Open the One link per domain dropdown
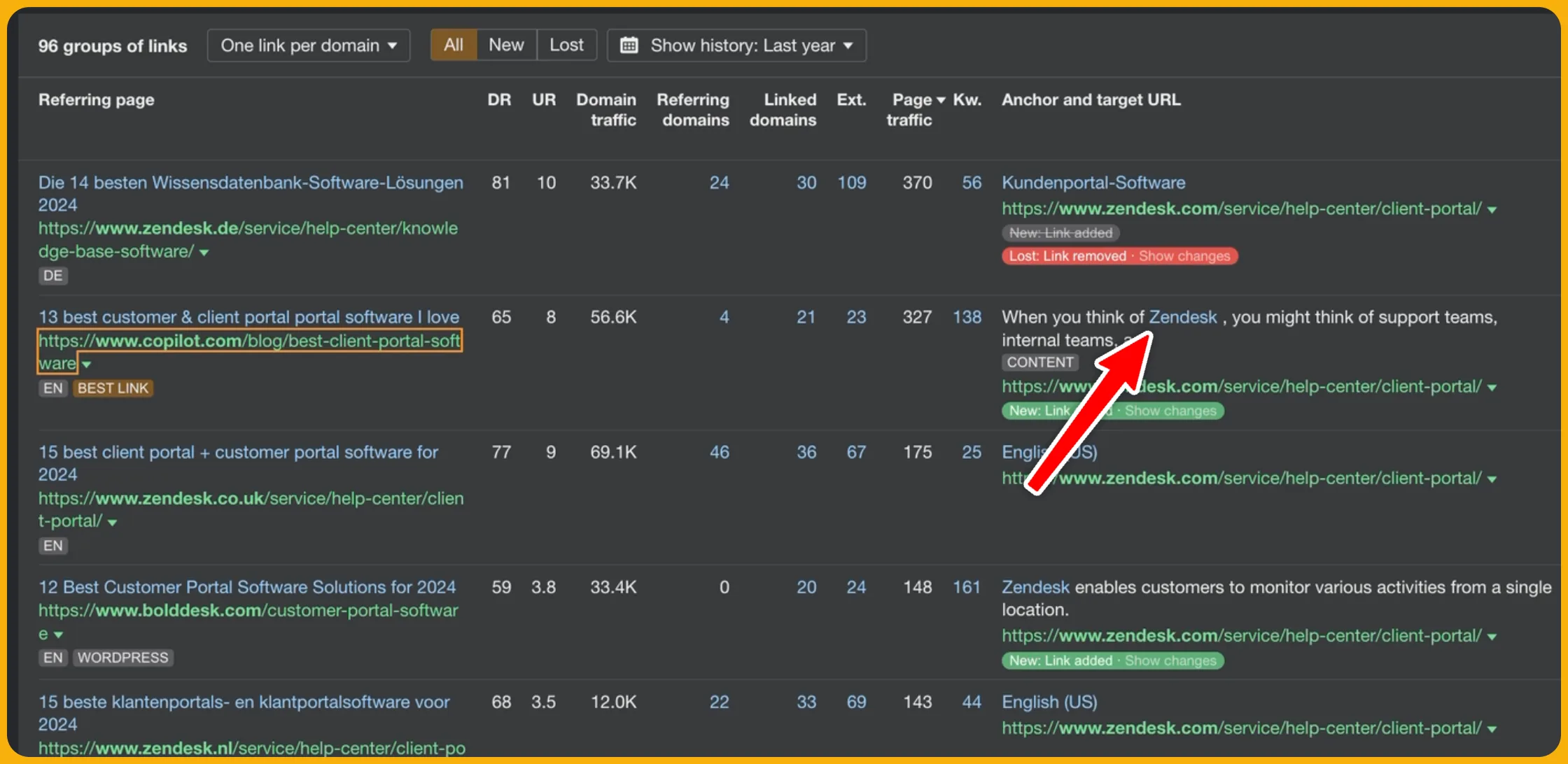The image size is (1568, 764). pos(309,45)
